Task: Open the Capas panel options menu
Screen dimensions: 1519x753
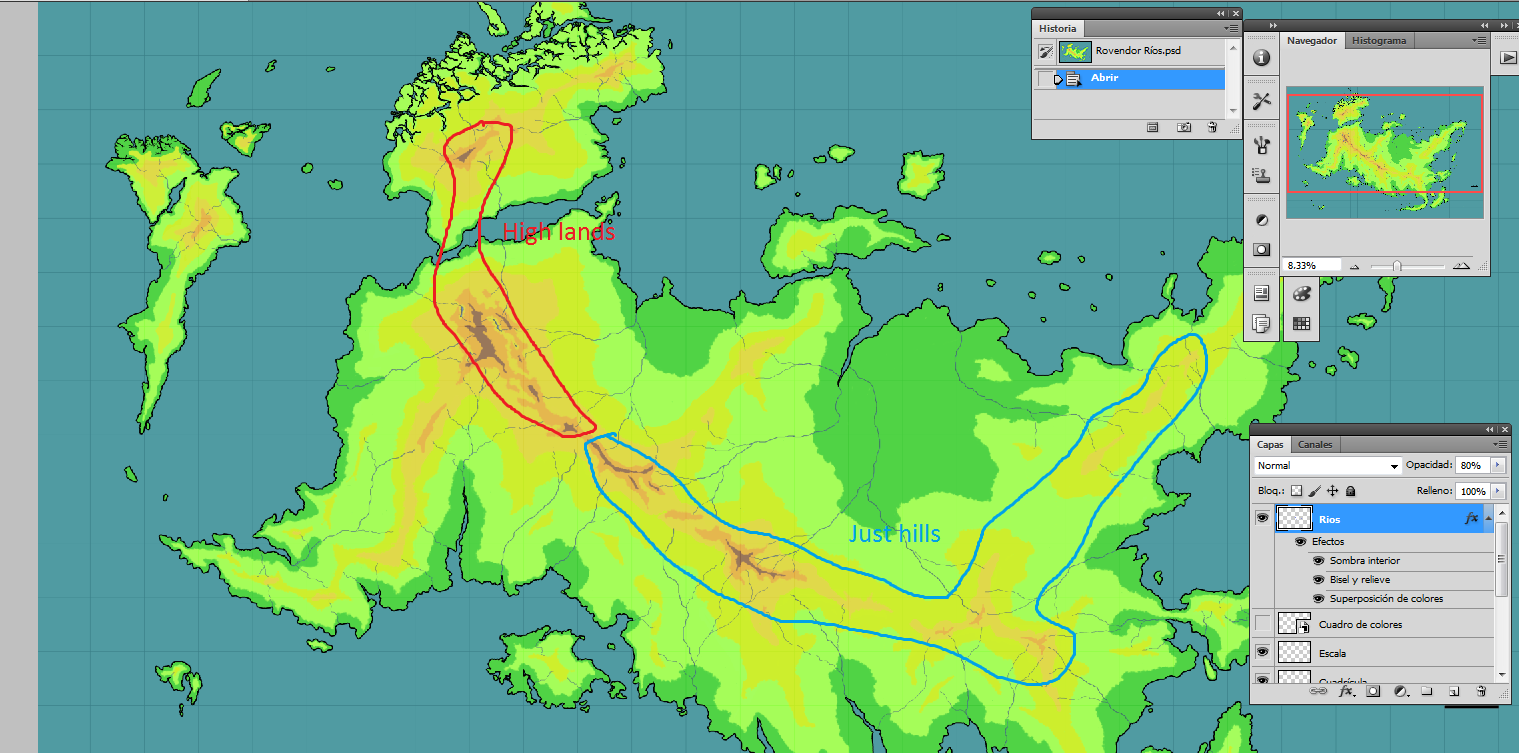Action: point(1499,444)
